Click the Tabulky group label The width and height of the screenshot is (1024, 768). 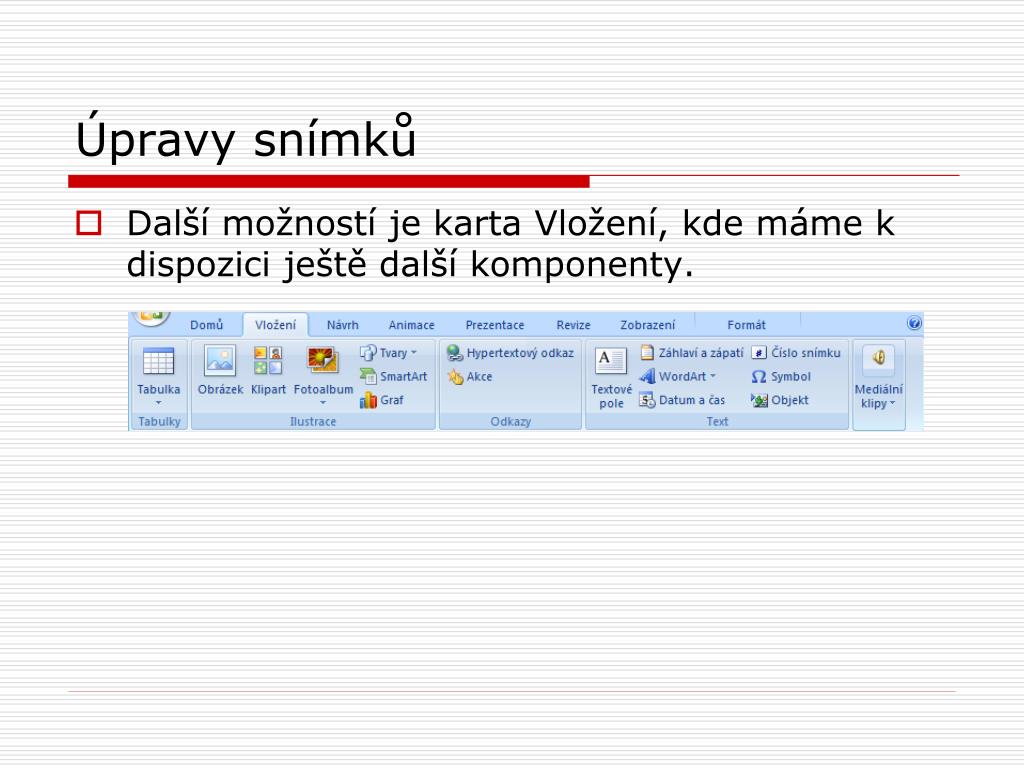pos(159,421)
